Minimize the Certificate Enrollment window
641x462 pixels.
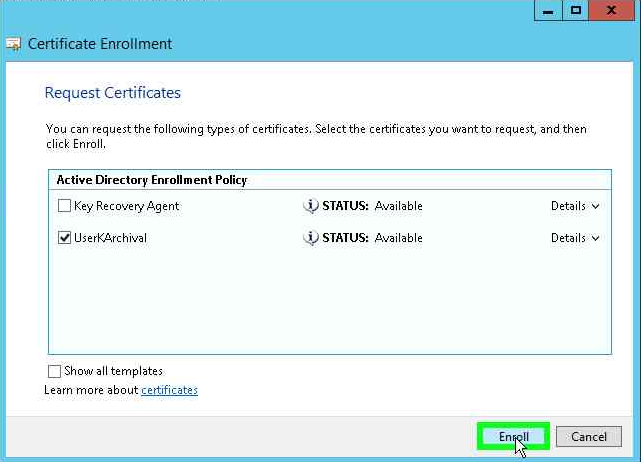[548, 11]
